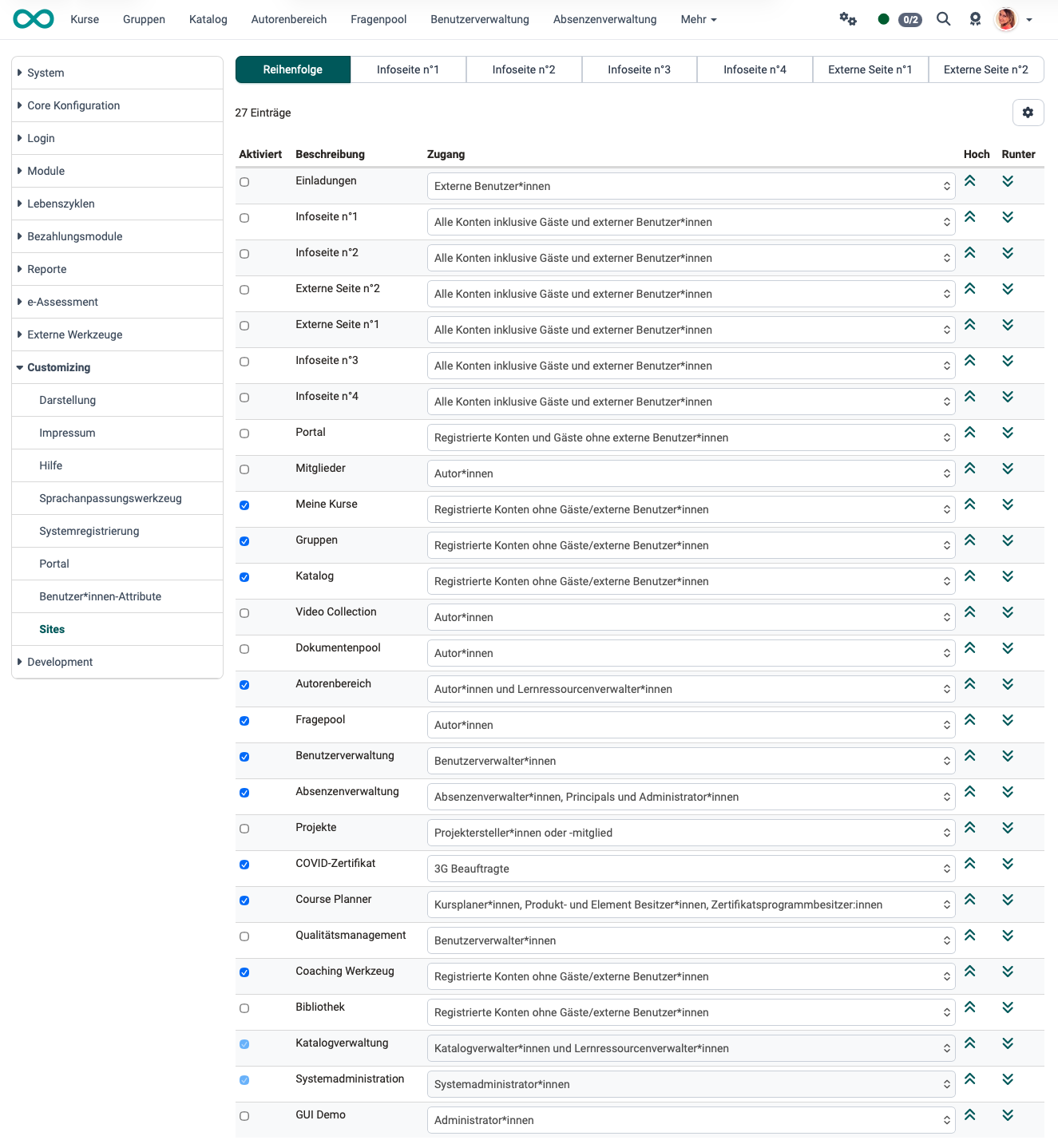The image size is (1058, 1148).
Task: Open the Zugang dropdown for Einladungen
Action: 690,185
